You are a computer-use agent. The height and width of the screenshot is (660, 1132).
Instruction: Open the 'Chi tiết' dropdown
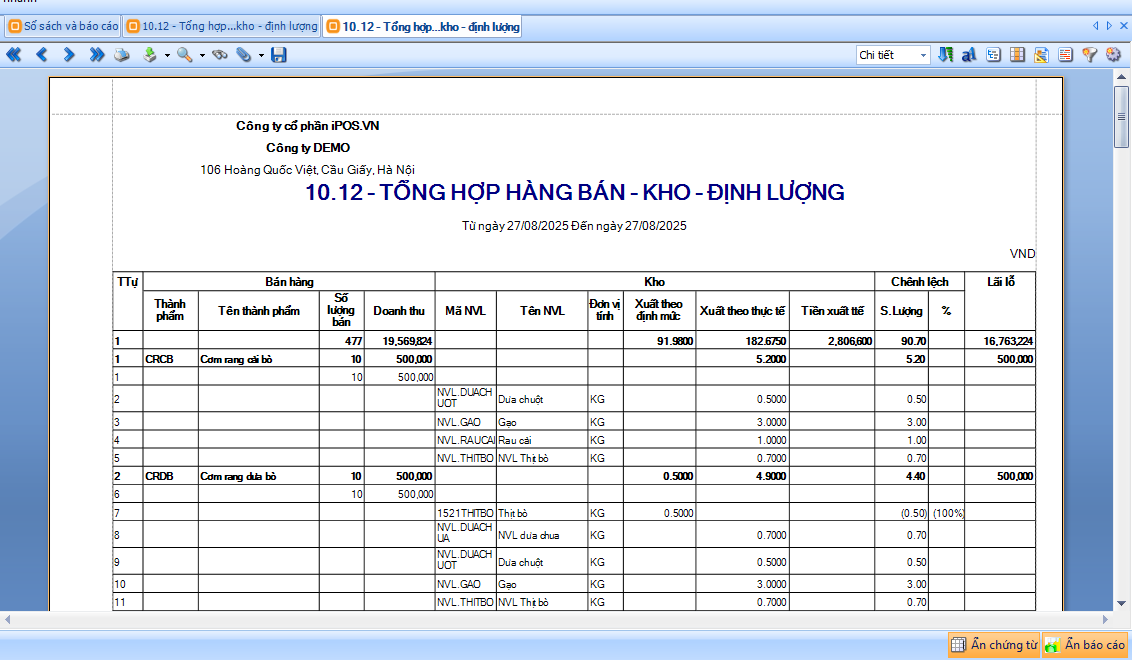click(893, 55)
